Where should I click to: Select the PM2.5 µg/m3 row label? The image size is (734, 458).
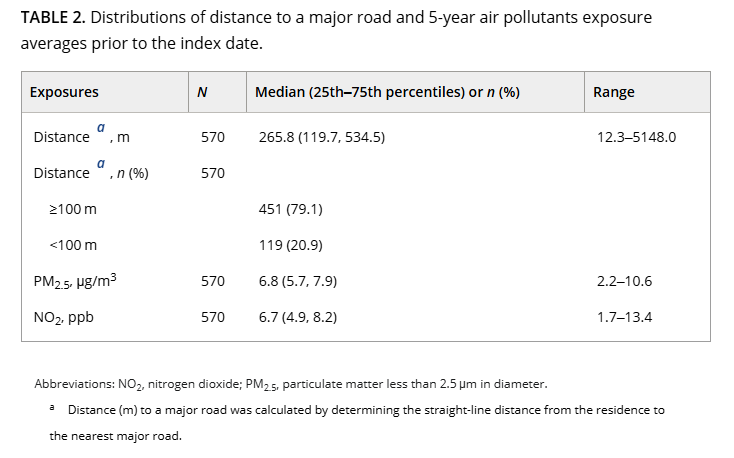point(75,281)
